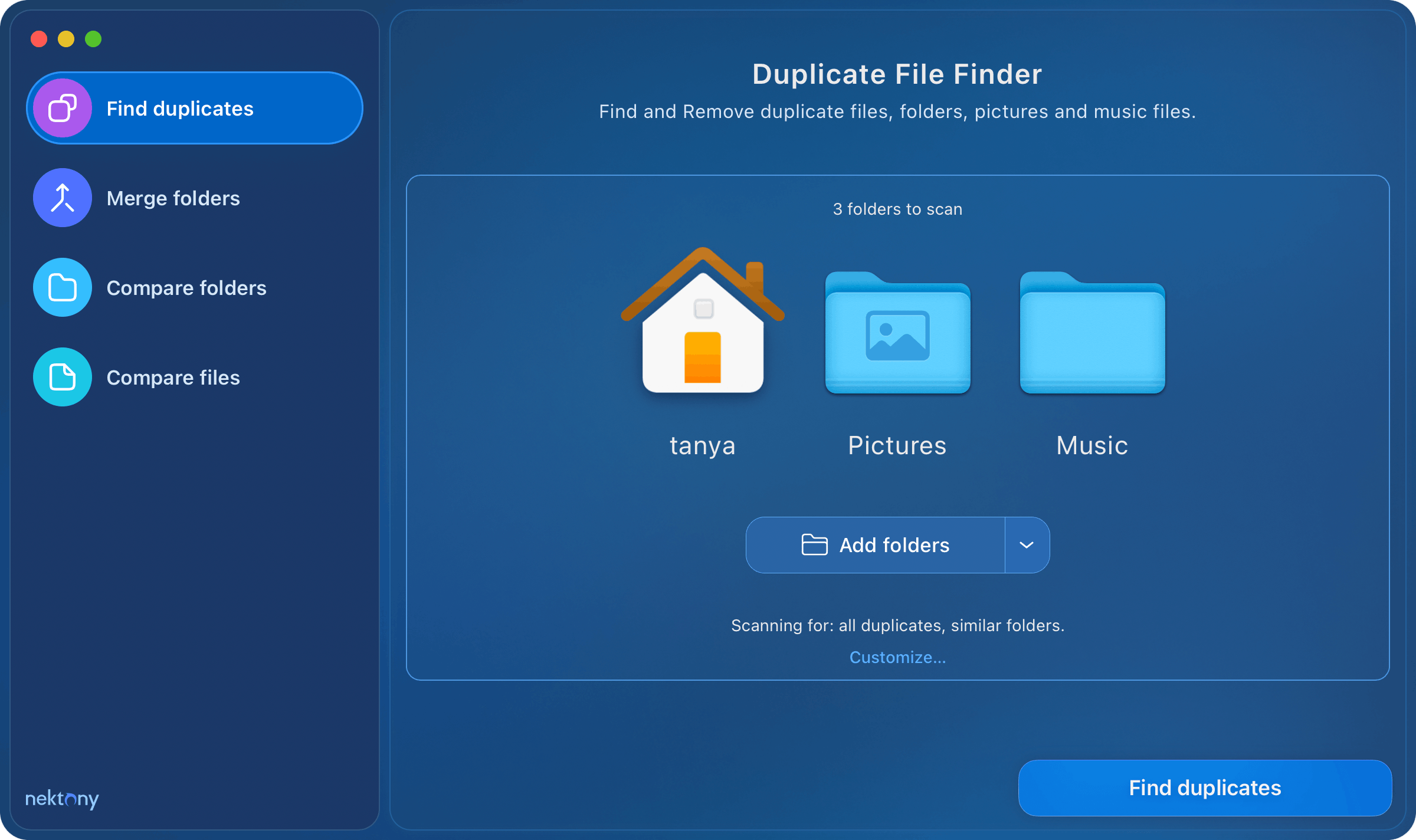Select the tanya home folder icon
1416x840 pixels.
703,321
